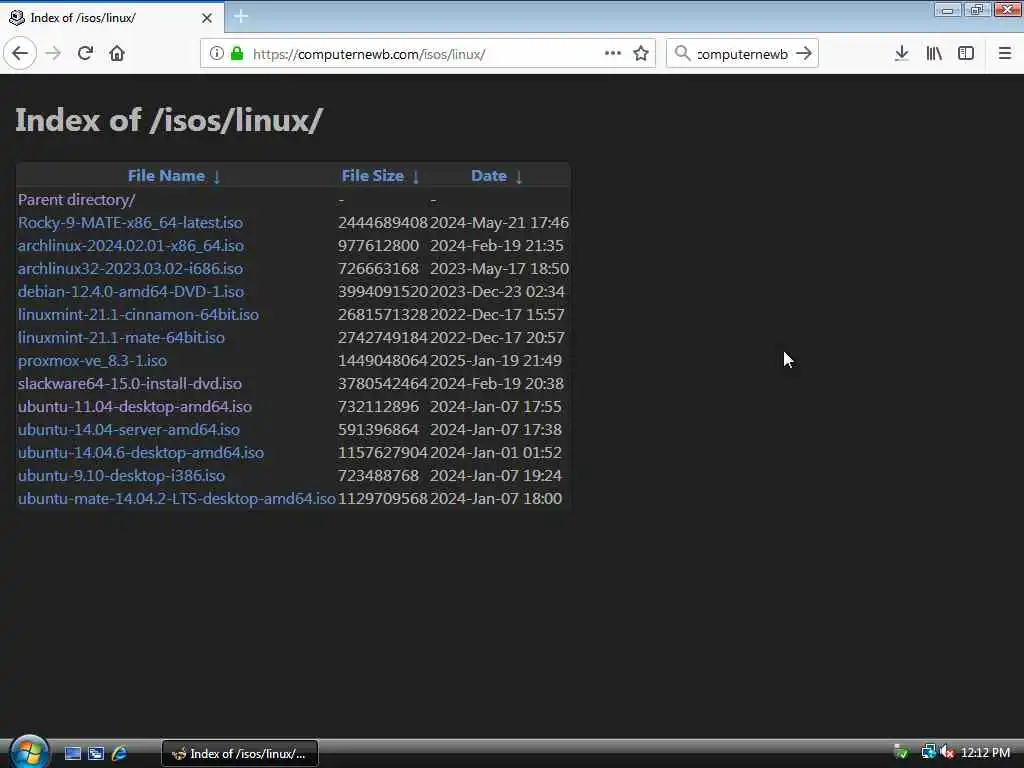Download linuxmint-21.1-mate-64bit.iso
Viewport: 1024px width, 768px height.
121,338
